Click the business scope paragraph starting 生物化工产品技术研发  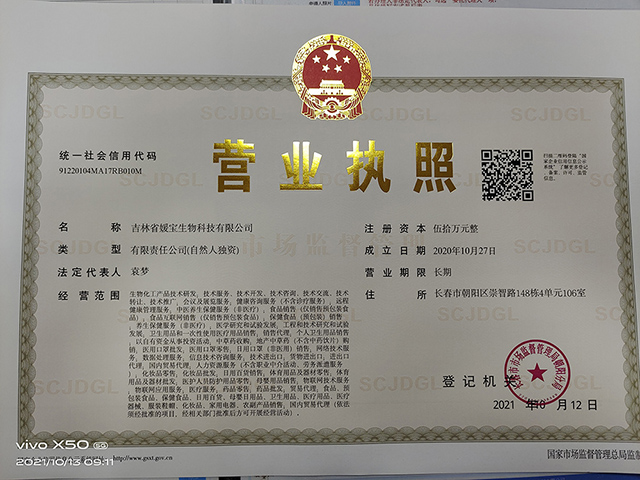pyautogui.click(x=239, y=353)
